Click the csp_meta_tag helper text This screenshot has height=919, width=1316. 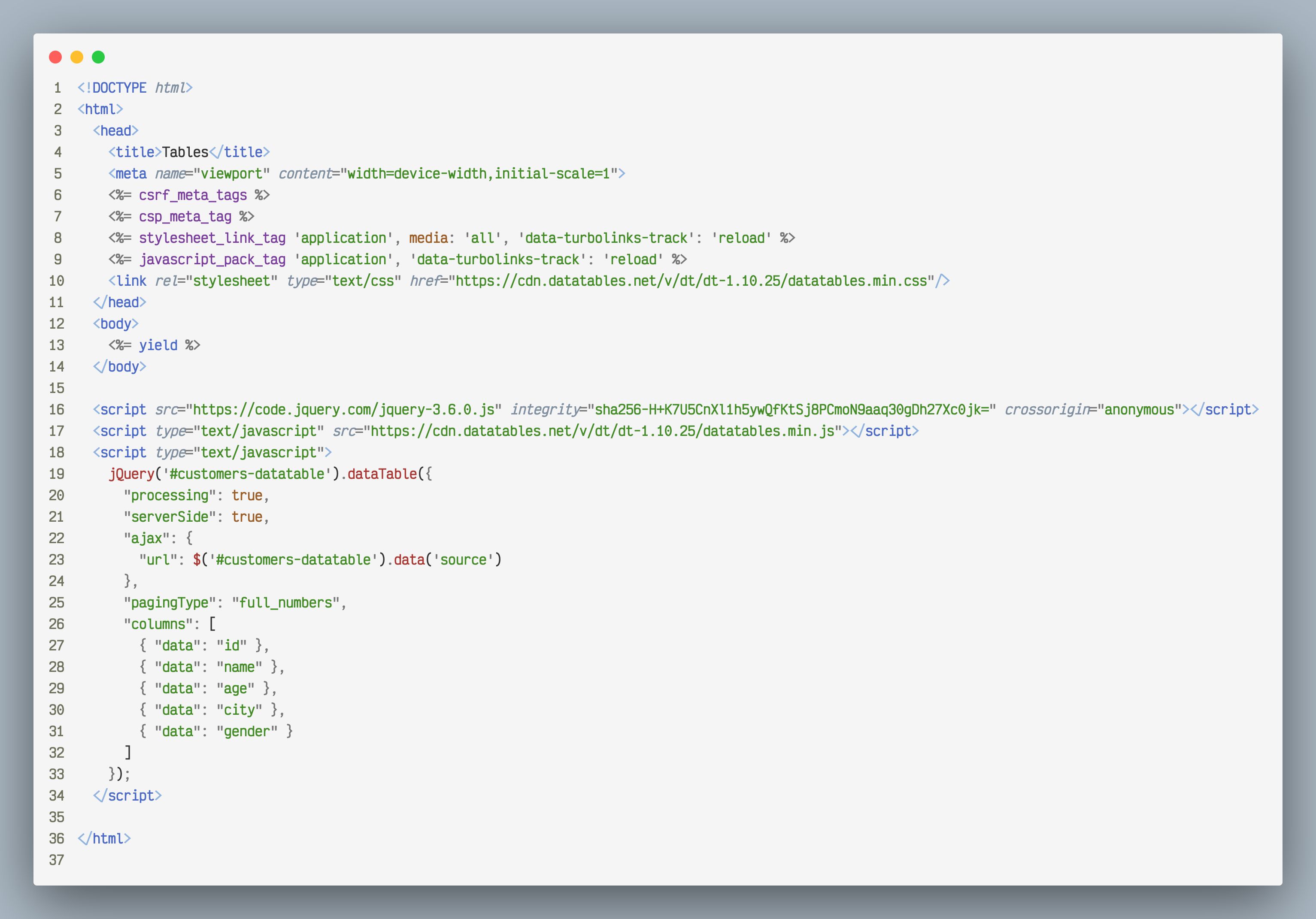click(185, 217)
